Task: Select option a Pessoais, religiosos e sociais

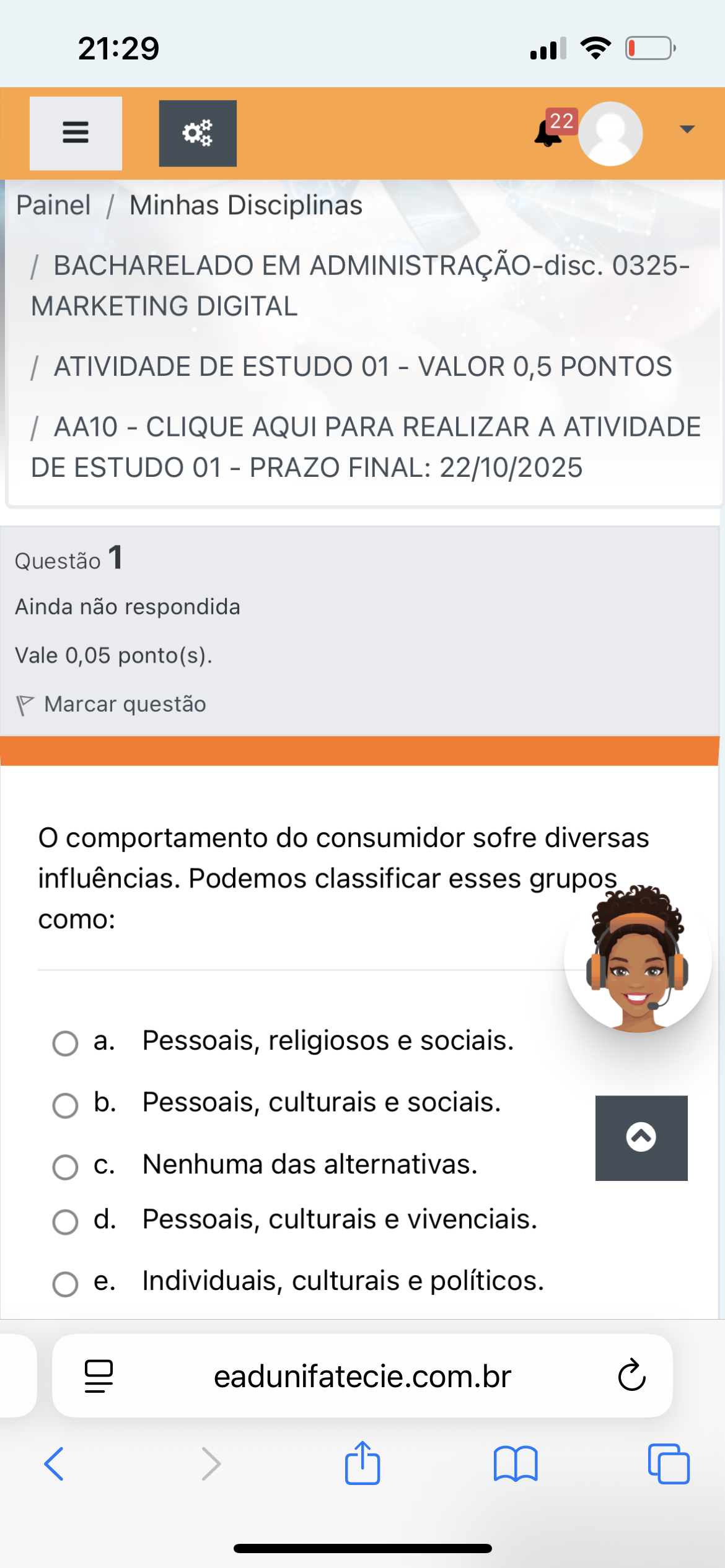Action: 65,1043
